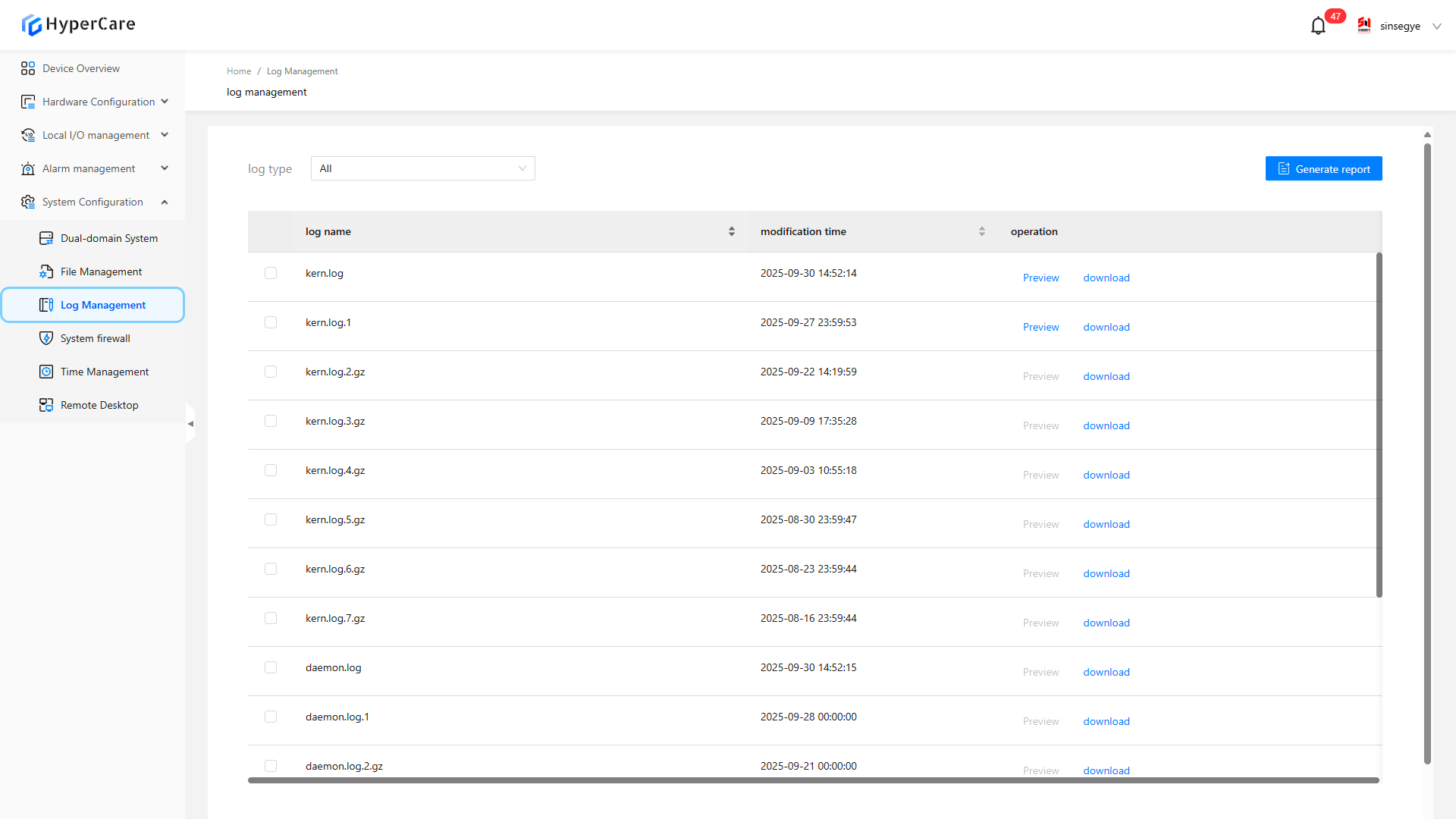
Task: Click the Generate report button
Action: [1323, 168]
